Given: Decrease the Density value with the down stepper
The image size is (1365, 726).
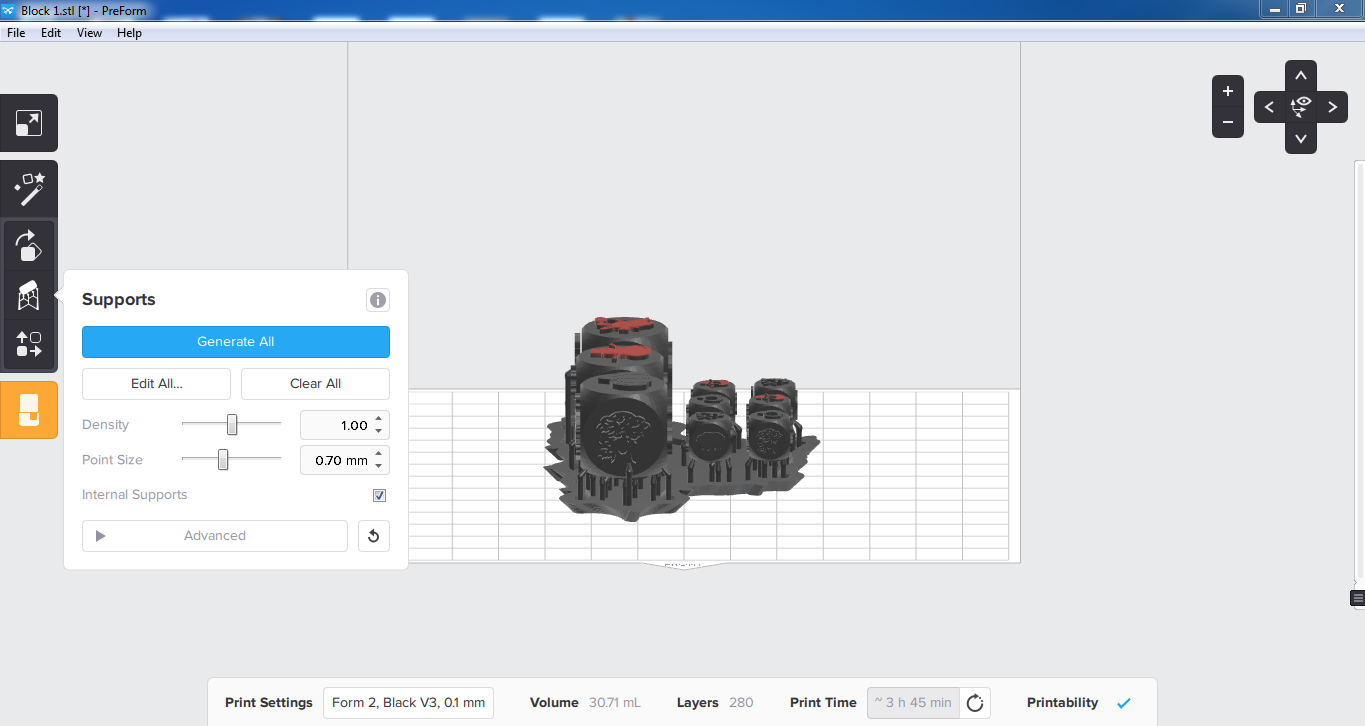Looking at the screenshot, I should 379,431.
